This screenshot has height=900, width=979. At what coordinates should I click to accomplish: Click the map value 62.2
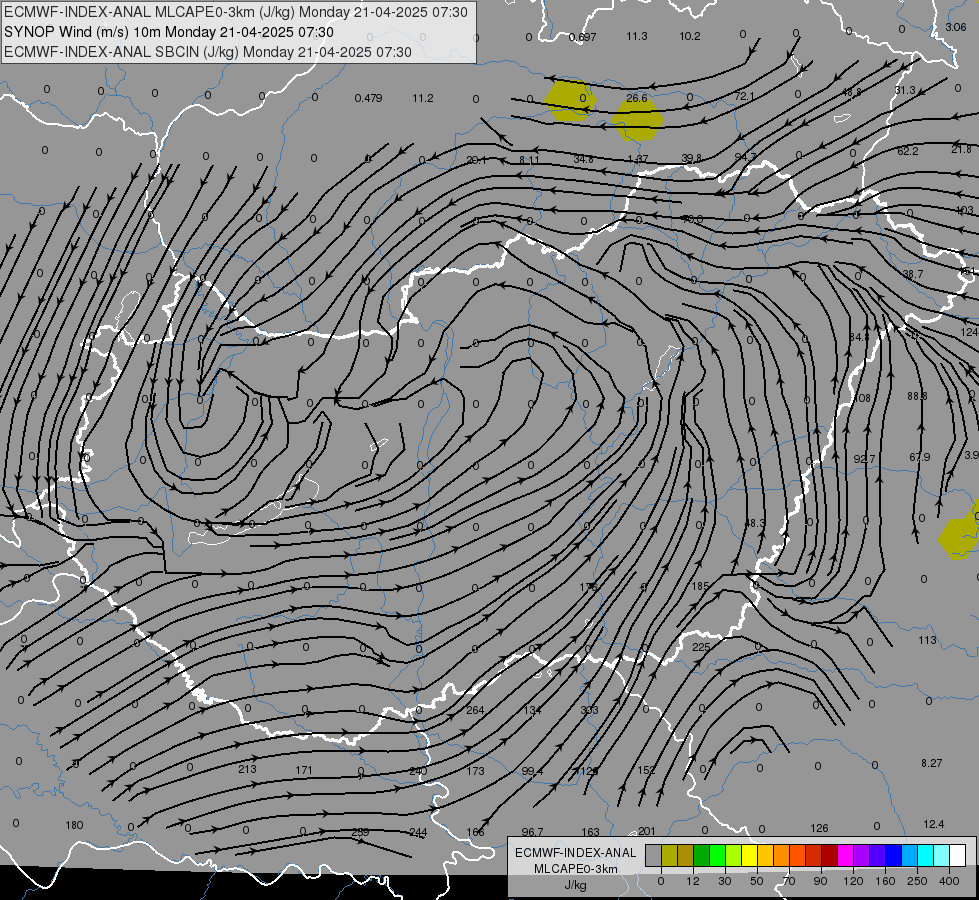[908, 151]
